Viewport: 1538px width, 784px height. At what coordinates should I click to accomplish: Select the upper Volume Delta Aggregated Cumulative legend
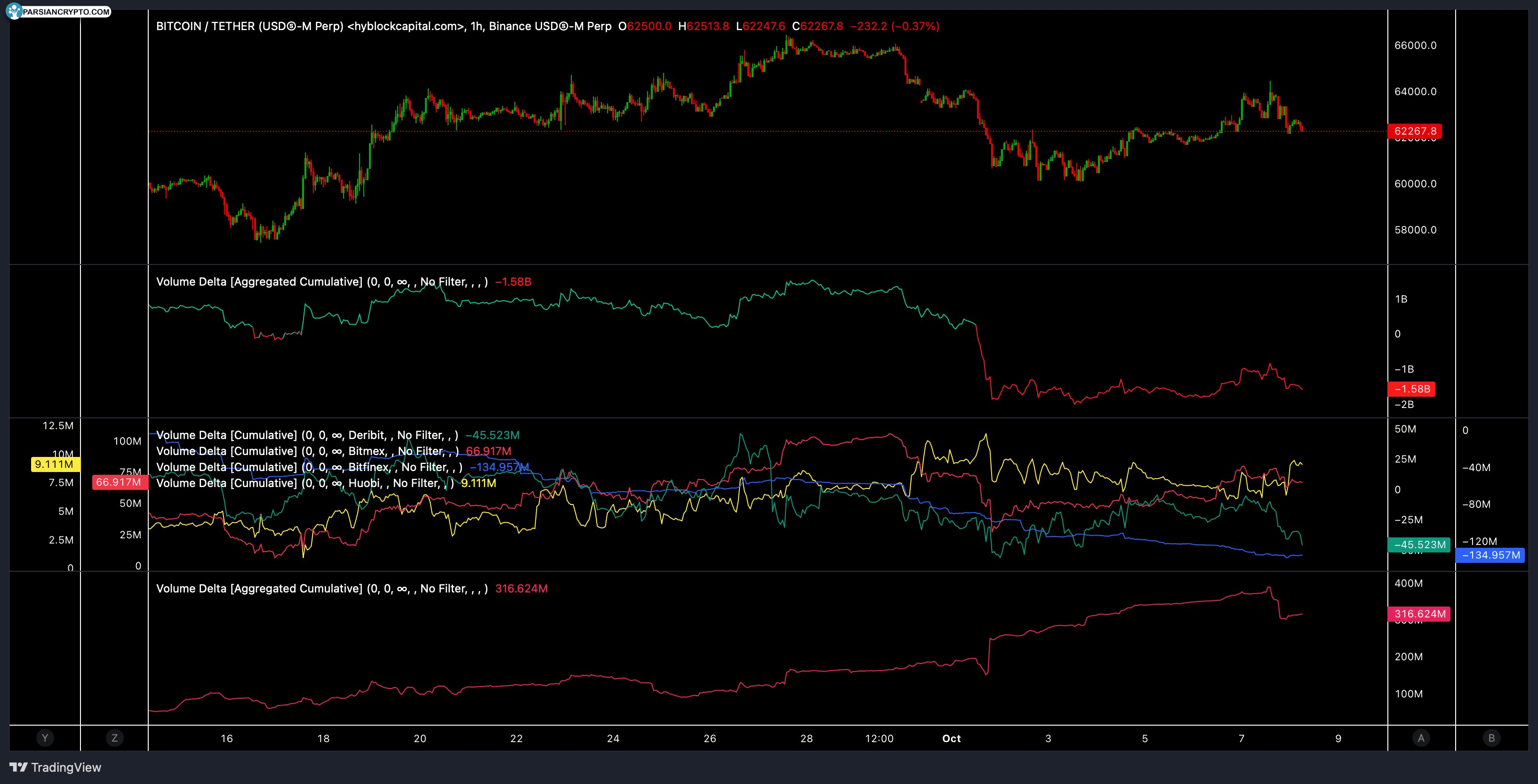[x=322, y=282]
